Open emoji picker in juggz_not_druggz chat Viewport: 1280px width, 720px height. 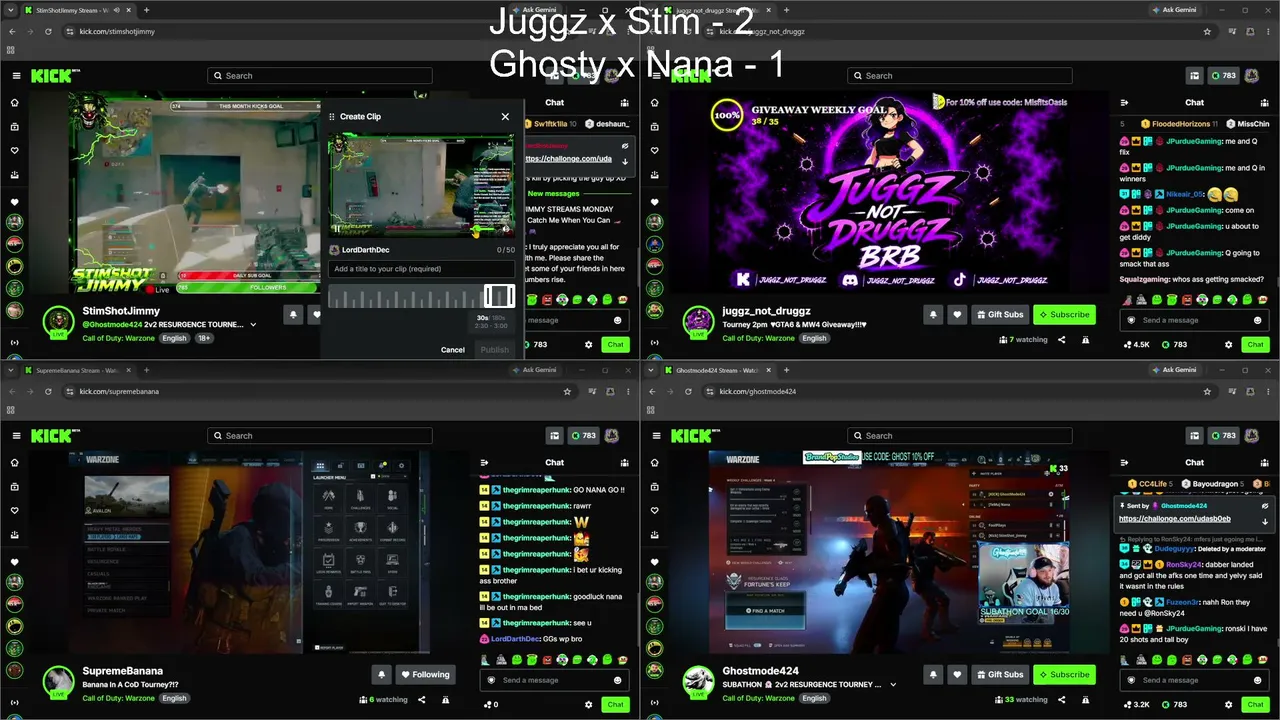(x=1257, y=320)
